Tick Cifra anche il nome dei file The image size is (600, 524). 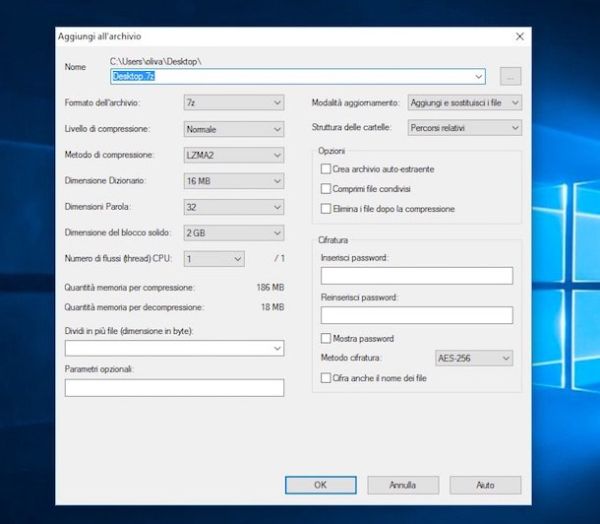[x=325, y=378]
